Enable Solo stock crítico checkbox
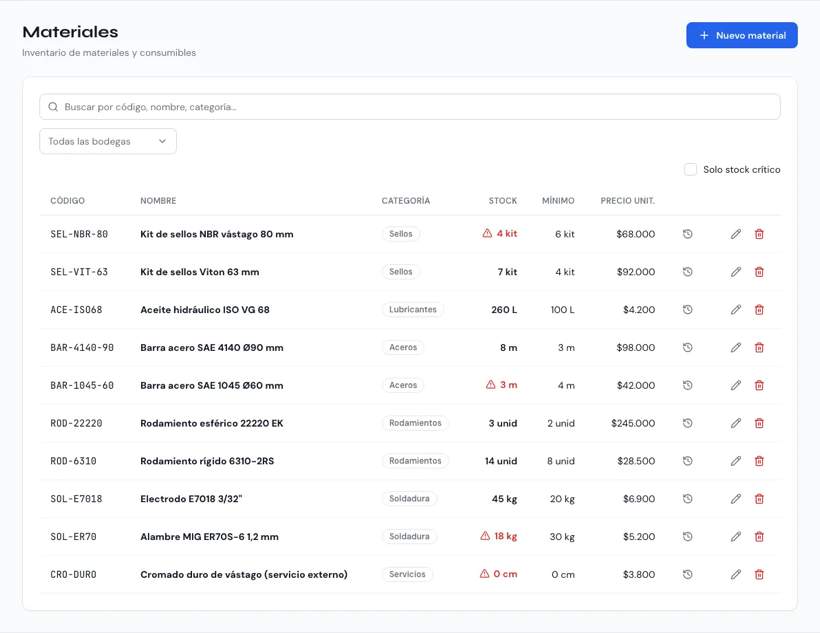The image size is (820, 633). 690,169
